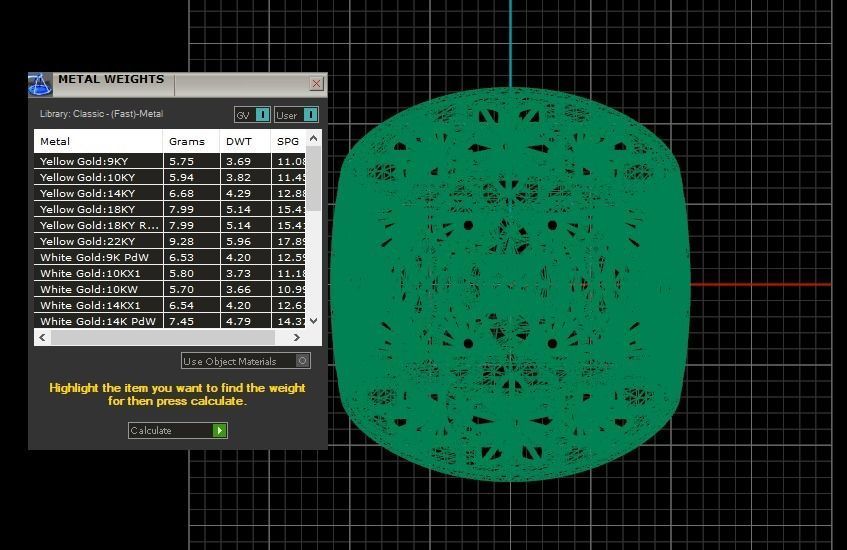Viewport: 847px width, 550px height.
Task: Click the Metal Weights scale icon
Action: tap(40, 85)
